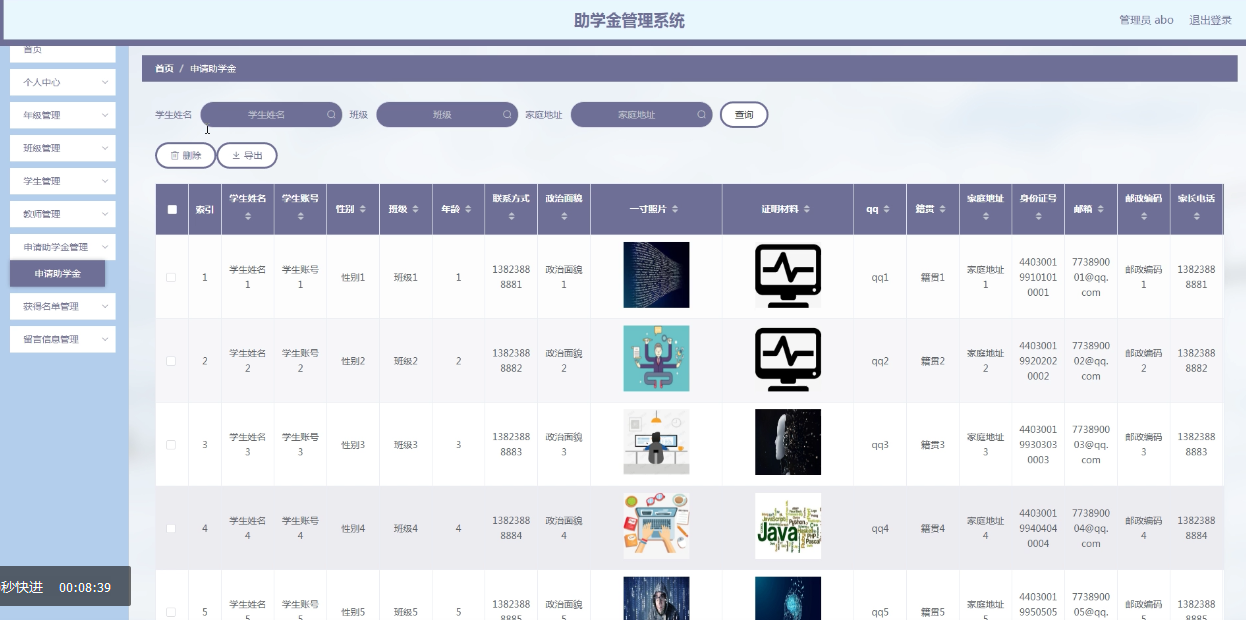Click ID number 440300199202020002 cell
This screenshot has height=620, width=1246.
click(1038, 361)
